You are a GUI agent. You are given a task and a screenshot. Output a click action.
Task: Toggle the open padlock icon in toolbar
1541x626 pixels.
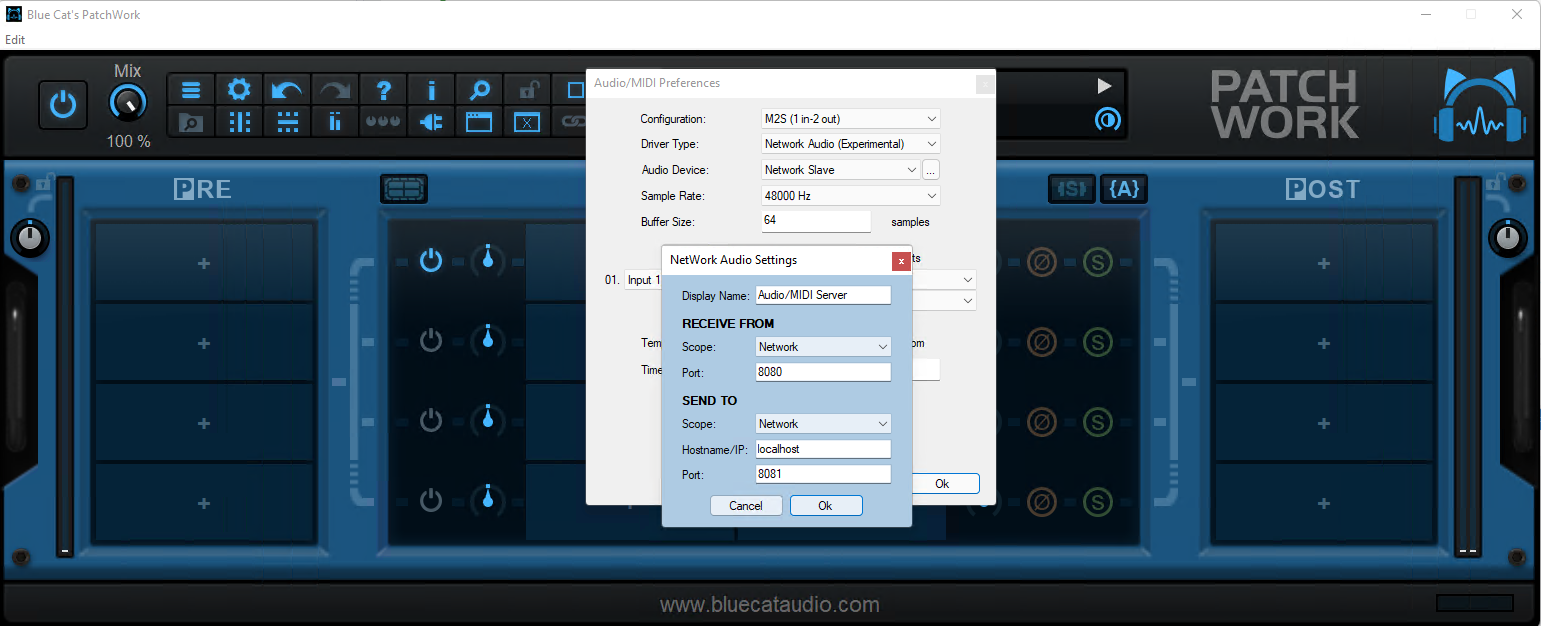tap(527, 90)
